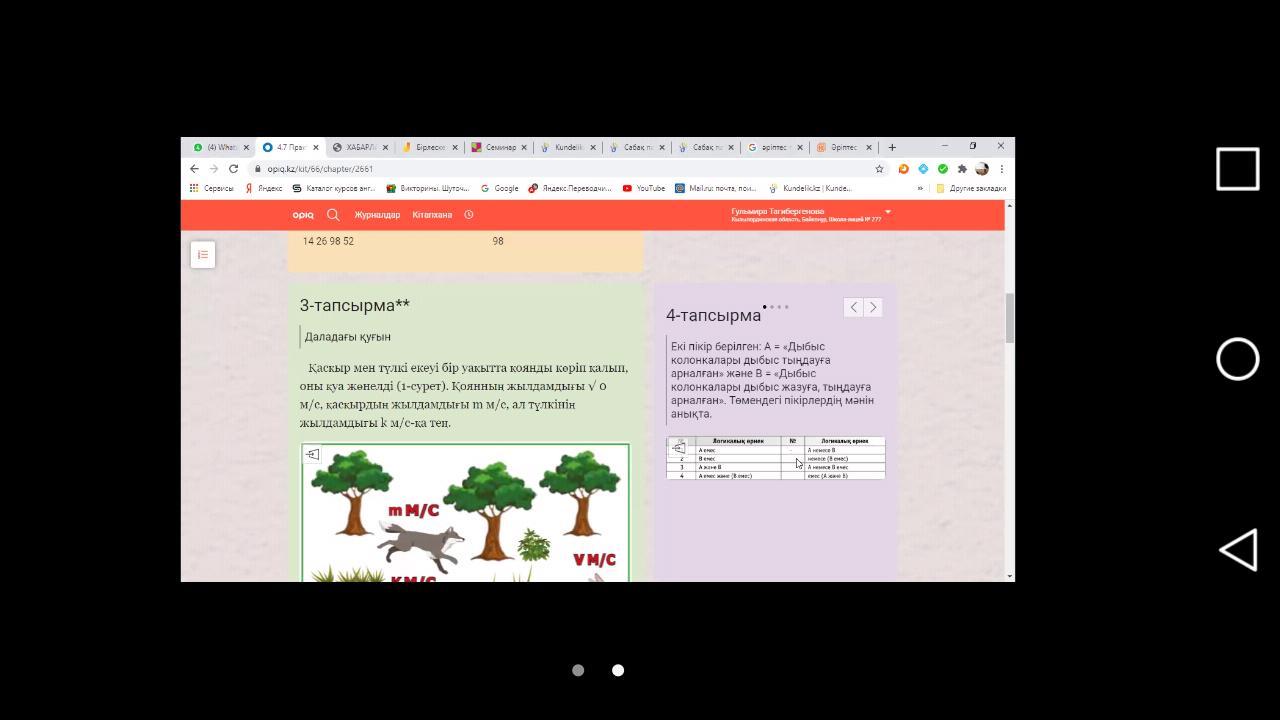Open the Chrome three-dot menu

(1001, 169)
